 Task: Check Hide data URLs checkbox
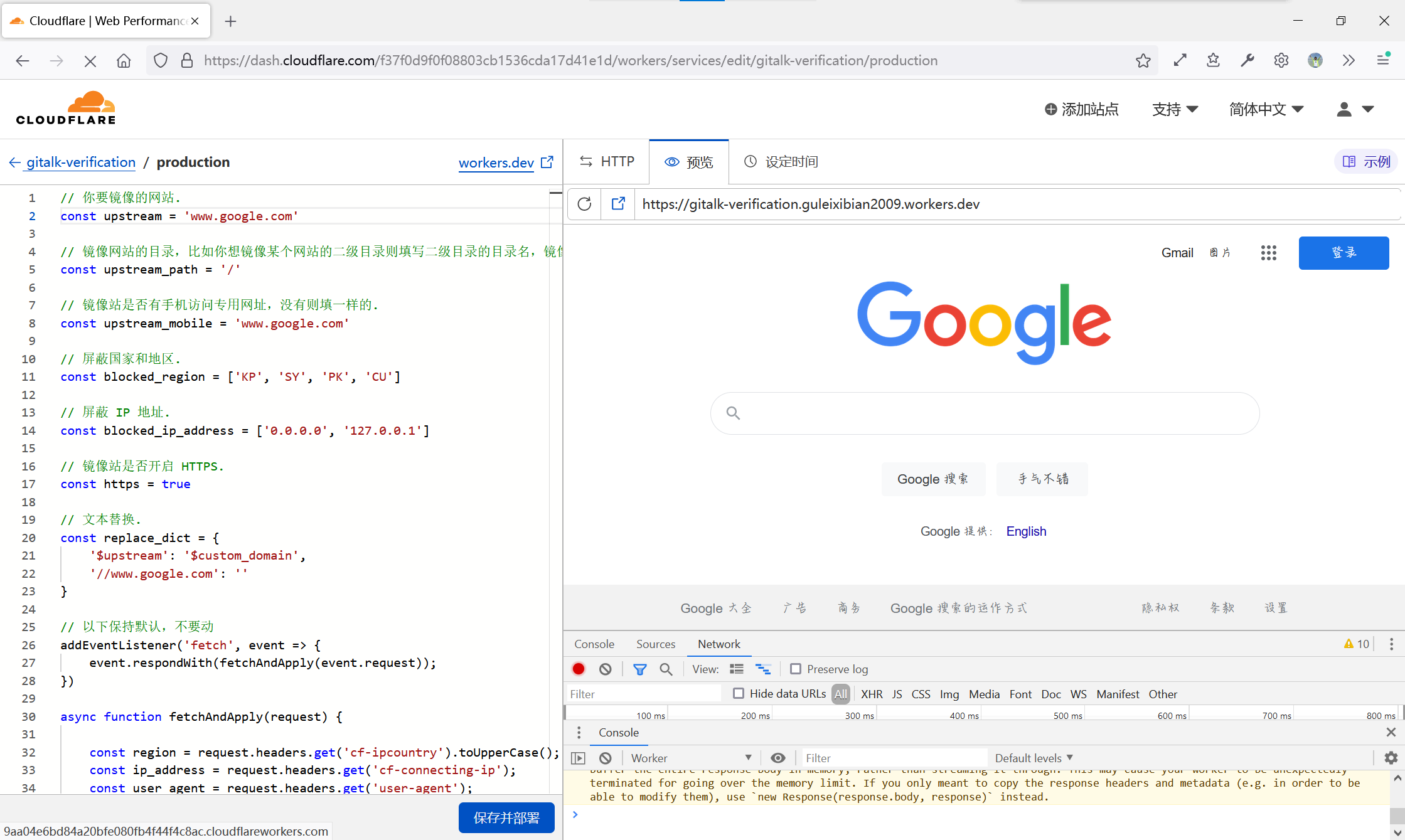pyautogui.click(x=739, y=693)
